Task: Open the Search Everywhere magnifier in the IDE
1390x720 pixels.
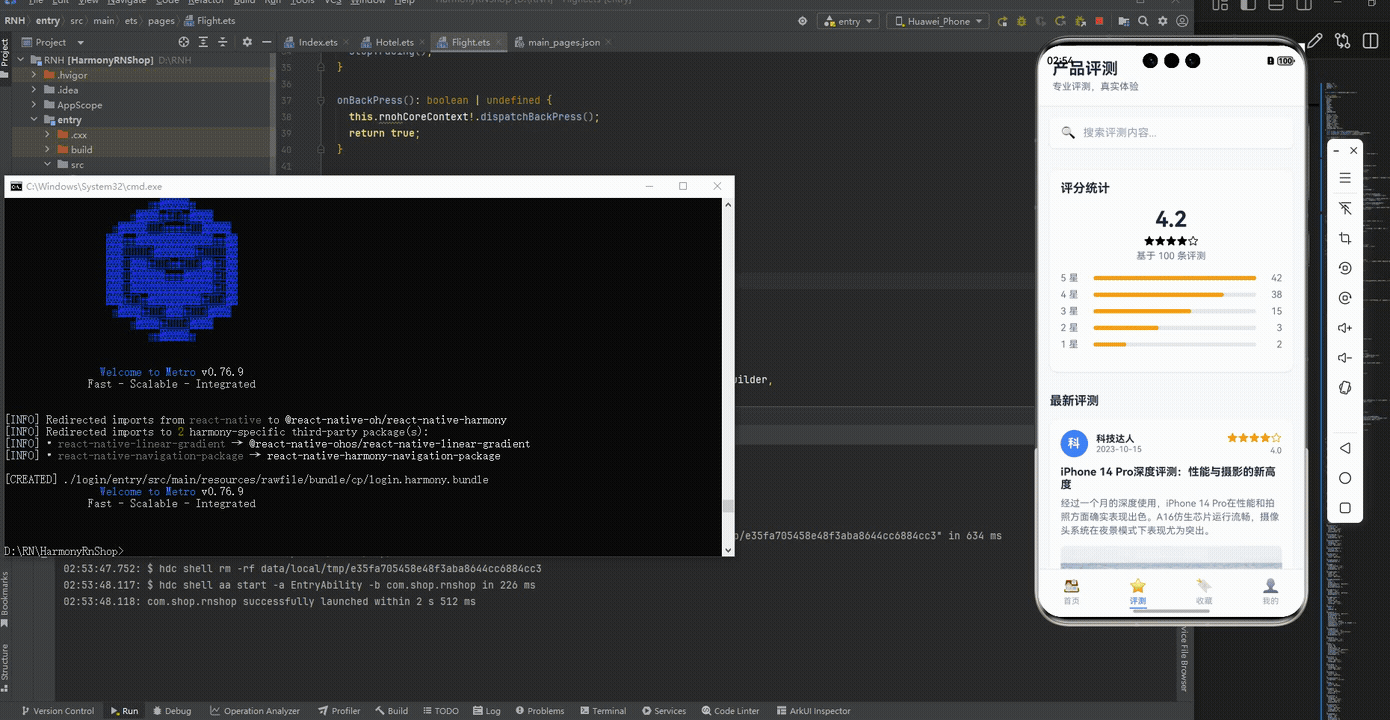Action: [x=1143, y=21]
